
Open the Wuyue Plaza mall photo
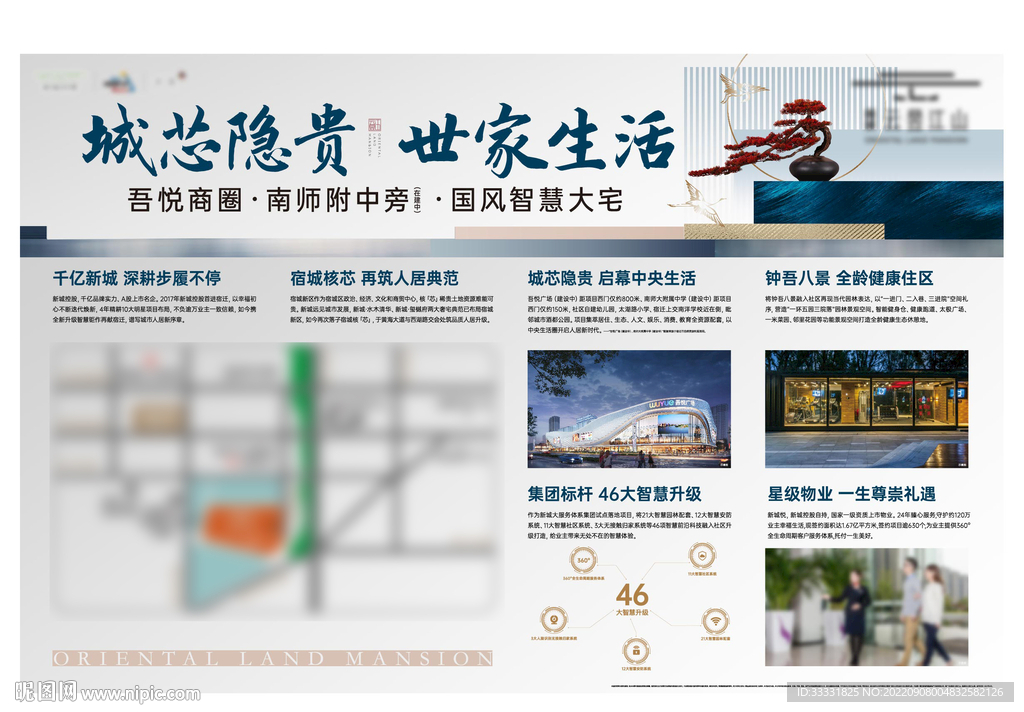[x=629, y=409]
